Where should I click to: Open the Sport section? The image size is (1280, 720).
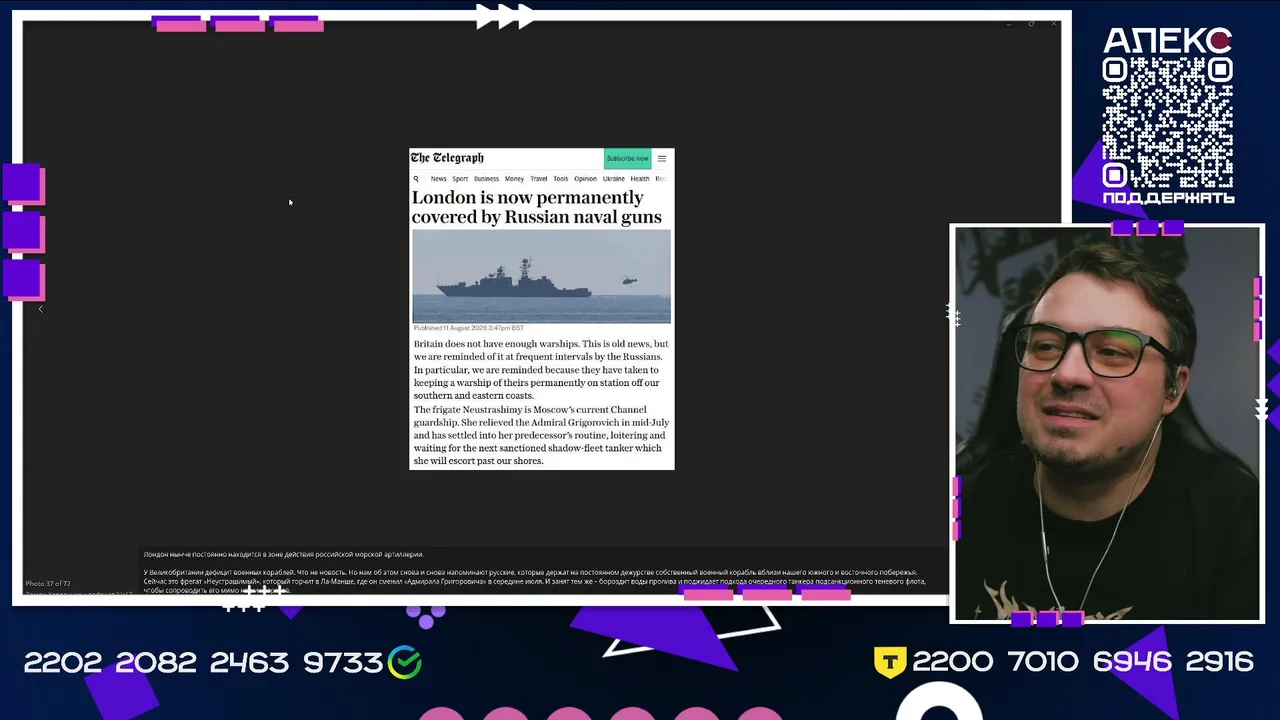(460, 179)
